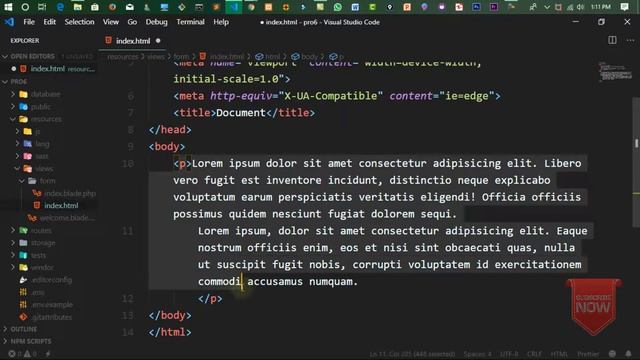The height and width of the screenshot is (360, 640).
Task: Click the VS Code taskbar icon
Action: pyautogui.click(x=234, y=7)
